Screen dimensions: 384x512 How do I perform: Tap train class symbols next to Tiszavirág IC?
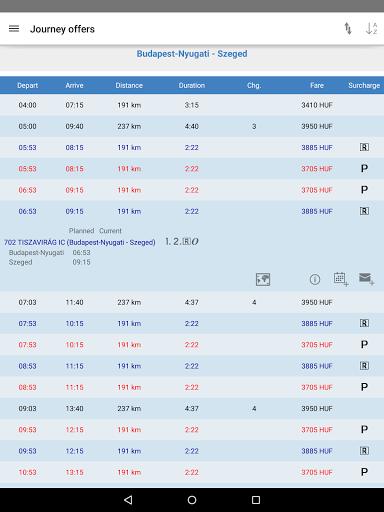[x=182, y=242]
